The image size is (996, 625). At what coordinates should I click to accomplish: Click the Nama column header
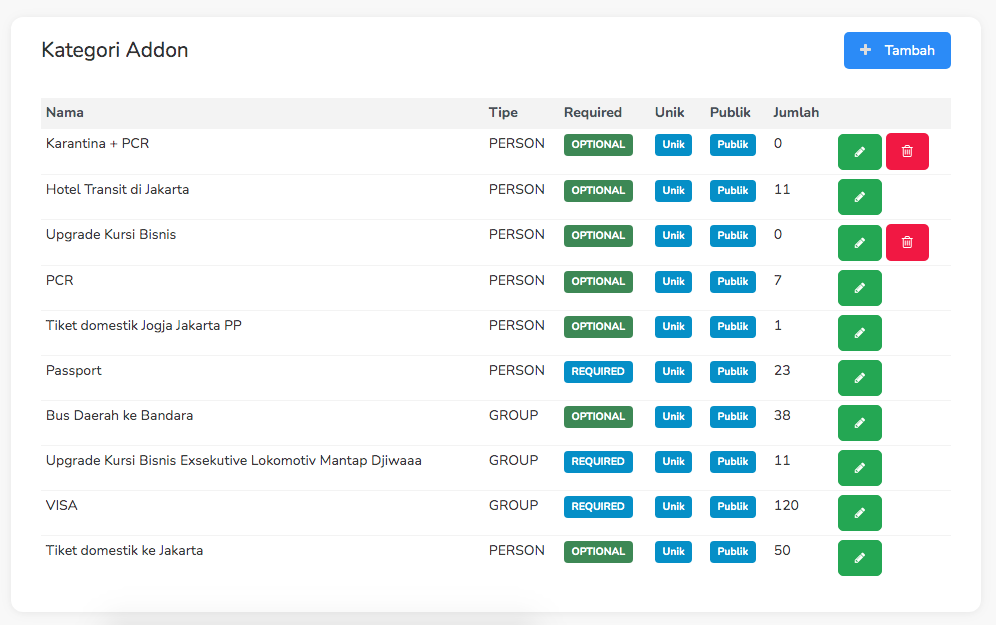(65, 113)
